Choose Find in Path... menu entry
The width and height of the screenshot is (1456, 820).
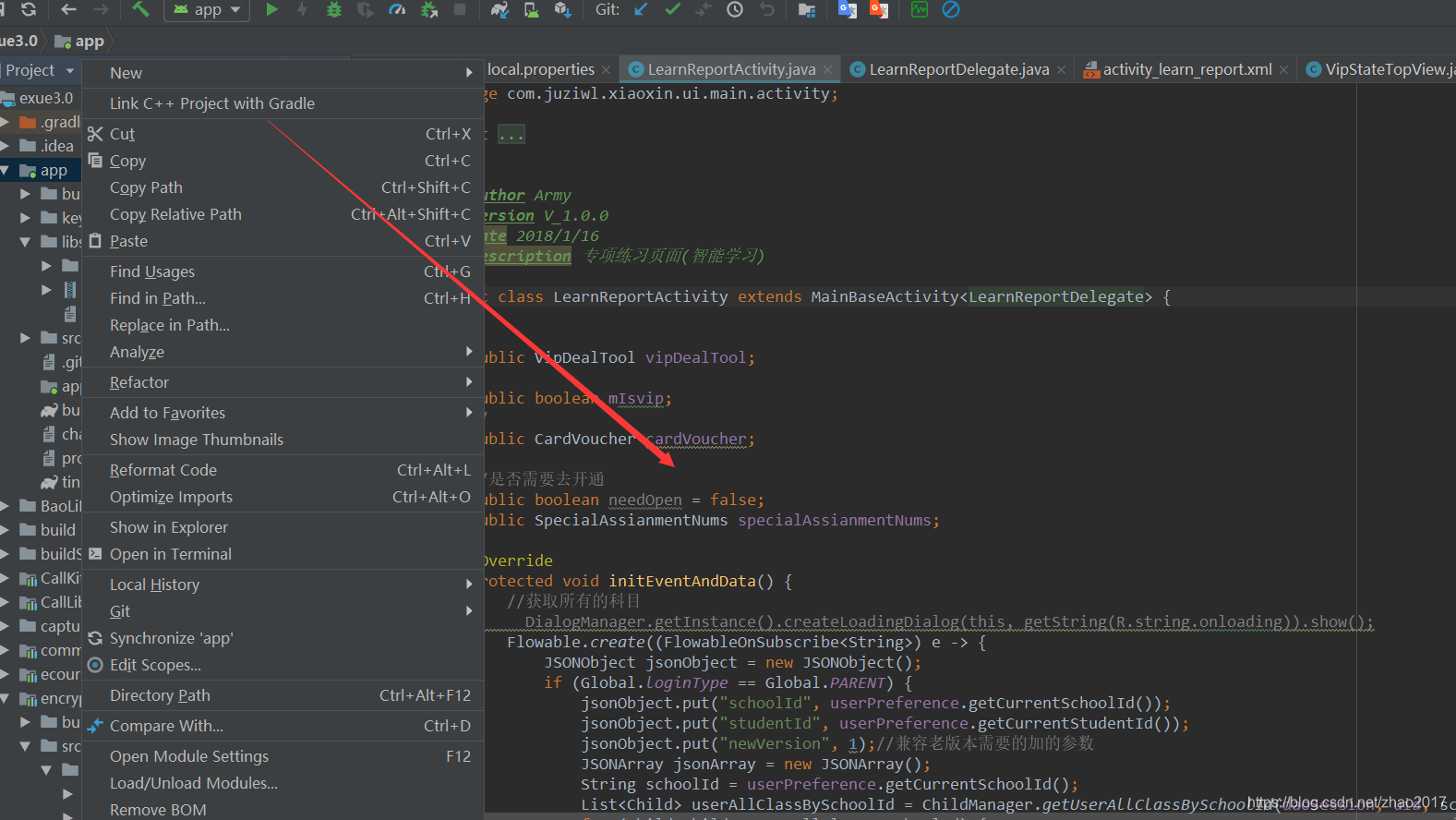[x=283, y=298]
